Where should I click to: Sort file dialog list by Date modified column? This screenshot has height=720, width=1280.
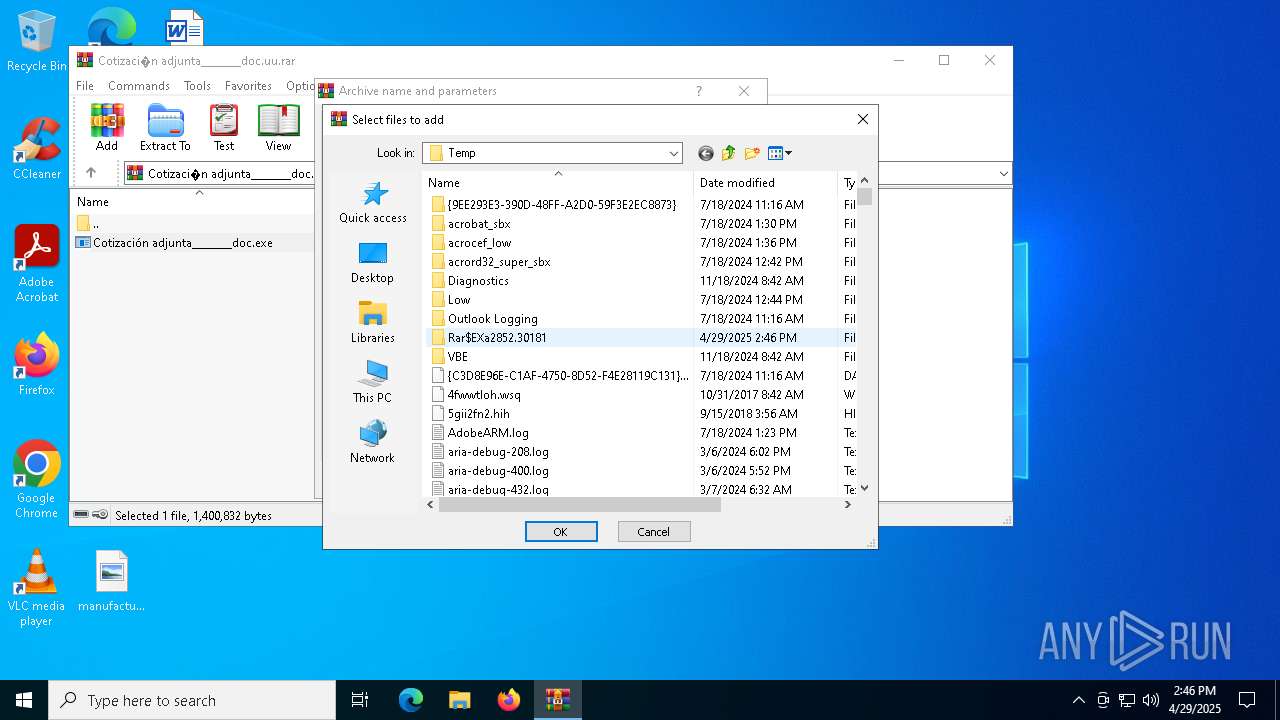tap(765, 183)
